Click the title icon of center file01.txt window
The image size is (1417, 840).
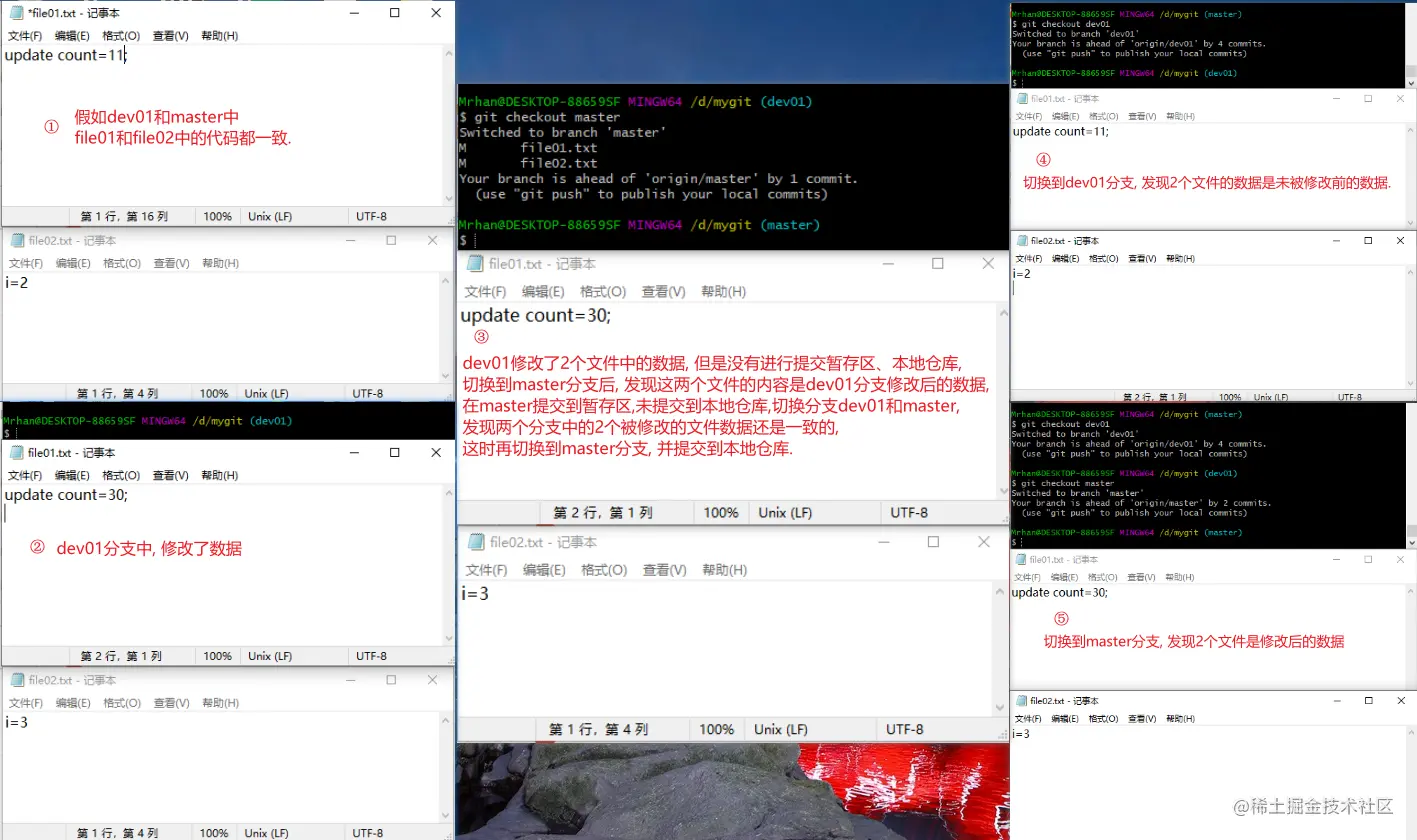[x=473, y=264]
